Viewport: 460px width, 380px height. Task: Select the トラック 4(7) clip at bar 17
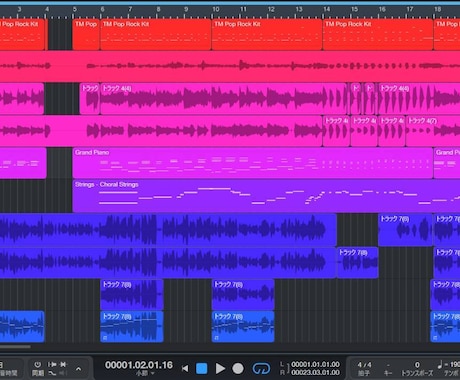[433, 131]
